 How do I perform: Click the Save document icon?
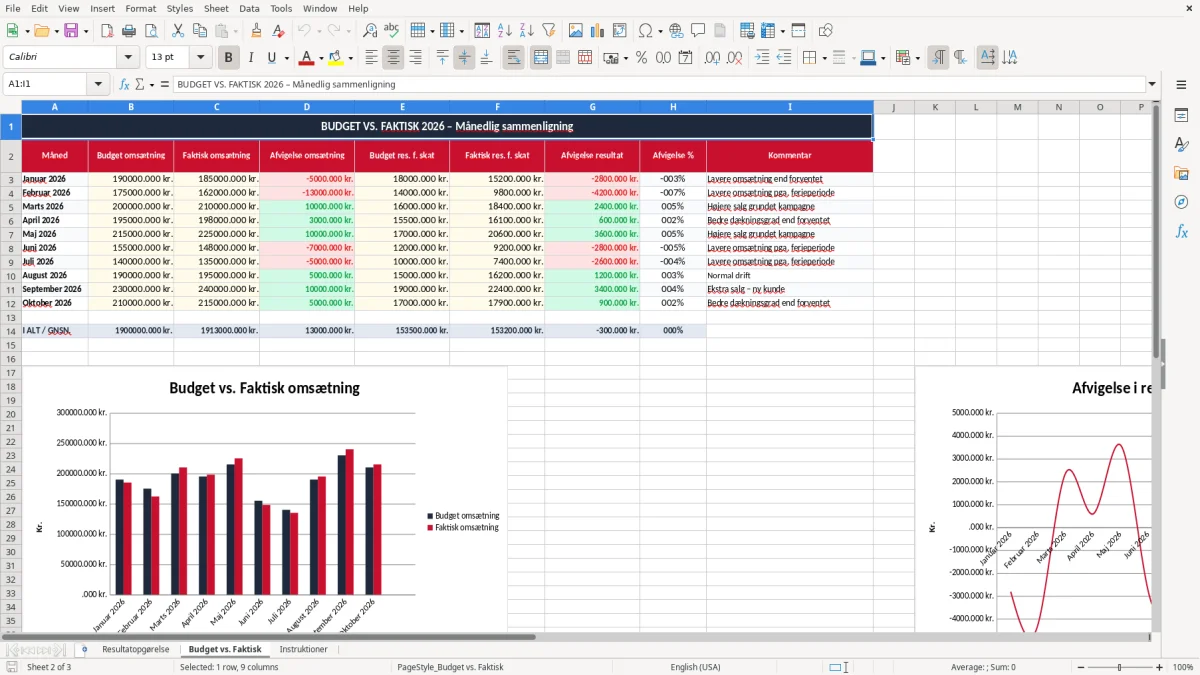(73, 31)
